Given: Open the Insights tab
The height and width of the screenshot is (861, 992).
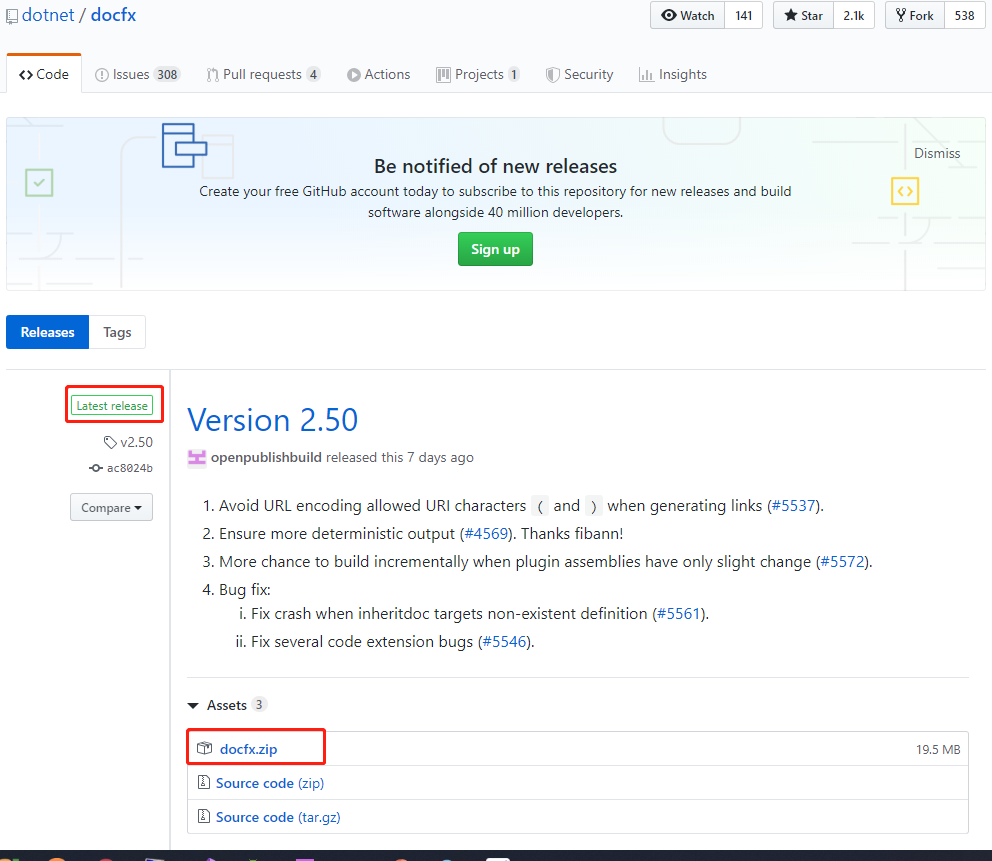Looking at the screenshot, I should [673, 74].
